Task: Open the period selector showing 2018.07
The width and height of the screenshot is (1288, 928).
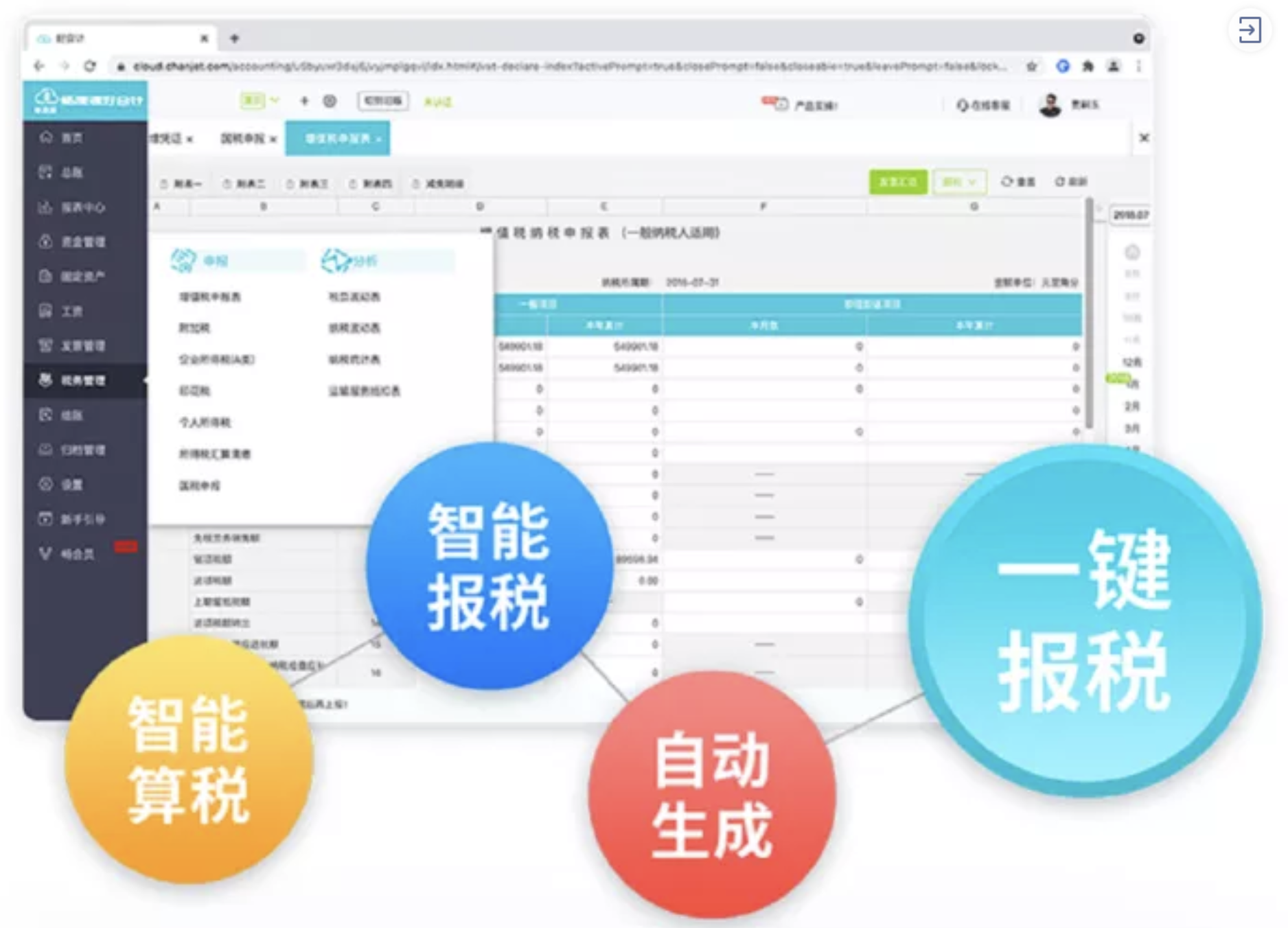Action: [1130, 215]
